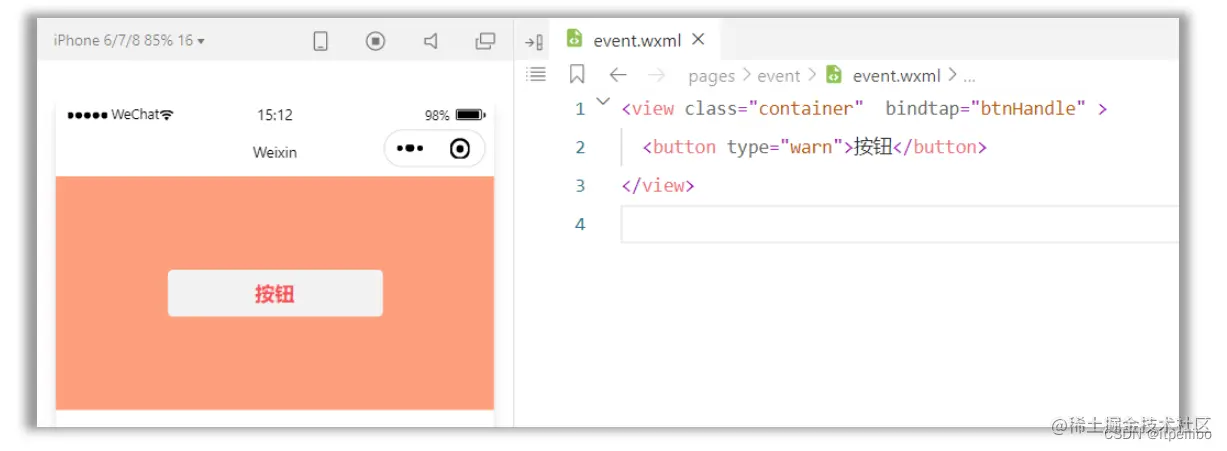Screen dimensions: 1227x451
Task: Click the battery icon in simulator
Action: (x=469, y=115)
